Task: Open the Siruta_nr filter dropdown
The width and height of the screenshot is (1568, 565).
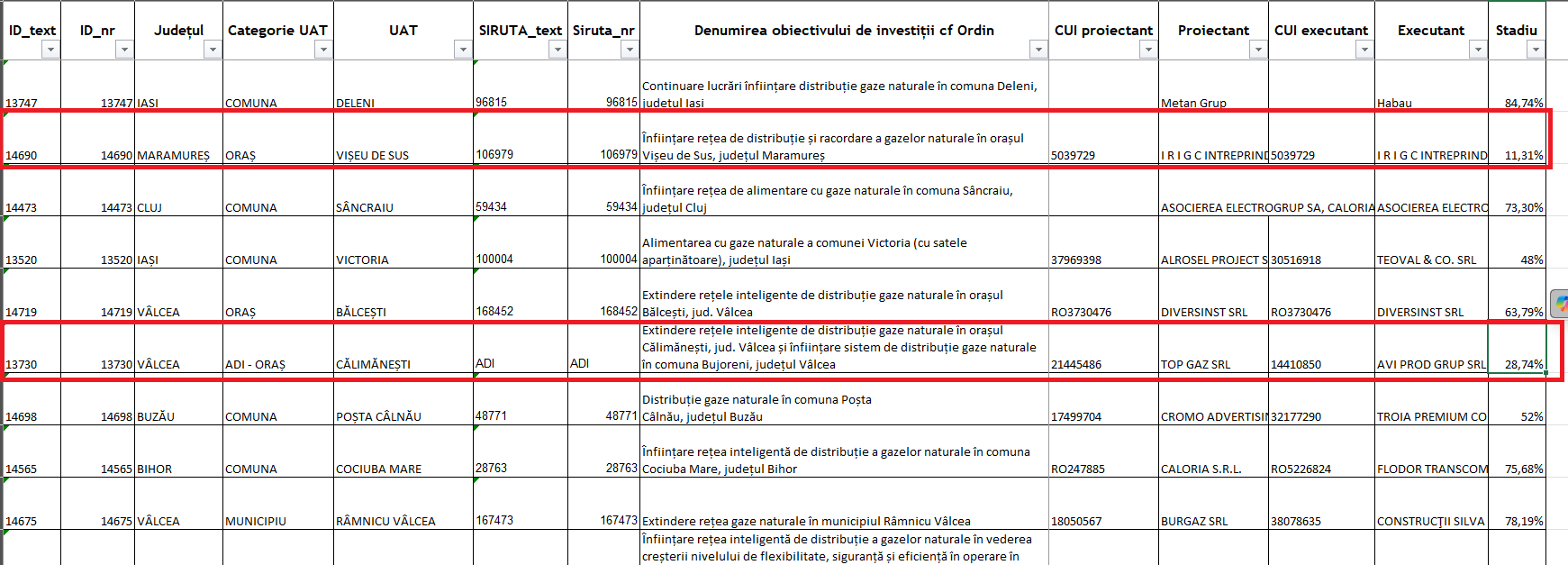Action: click(x=630, y=50)
